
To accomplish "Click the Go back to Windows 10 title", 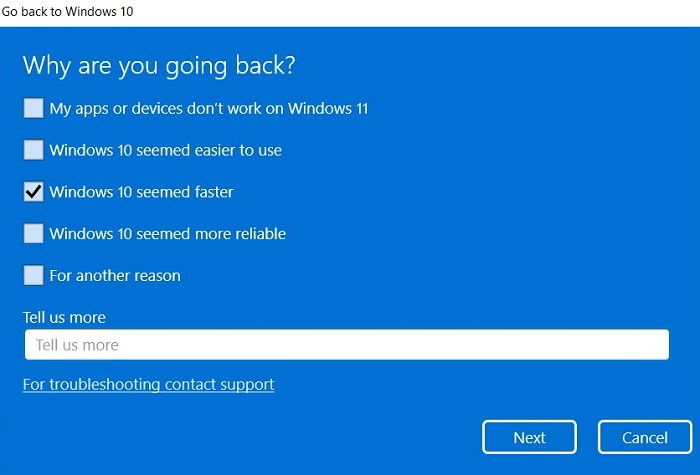I will 67,11.
